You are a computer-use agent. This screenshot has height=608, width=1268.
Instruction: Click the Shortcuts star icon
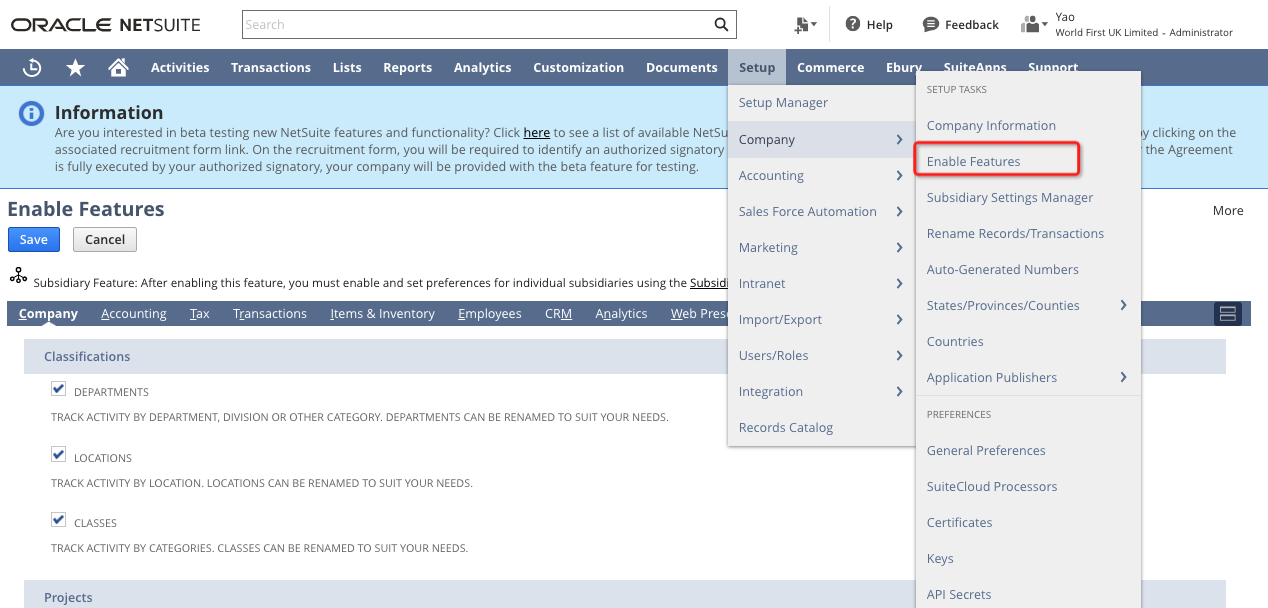(75, 67)
